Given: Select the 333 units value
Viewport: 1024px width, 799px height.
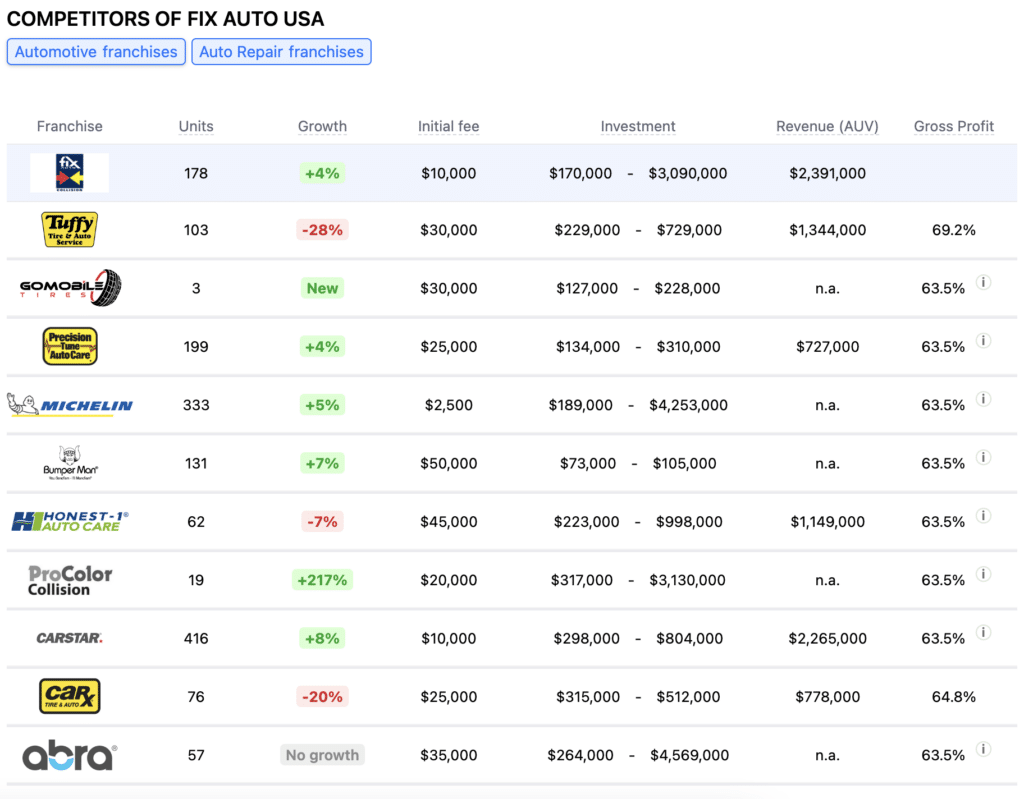Looking at the screenshot, I should click(x=196, y=405).
